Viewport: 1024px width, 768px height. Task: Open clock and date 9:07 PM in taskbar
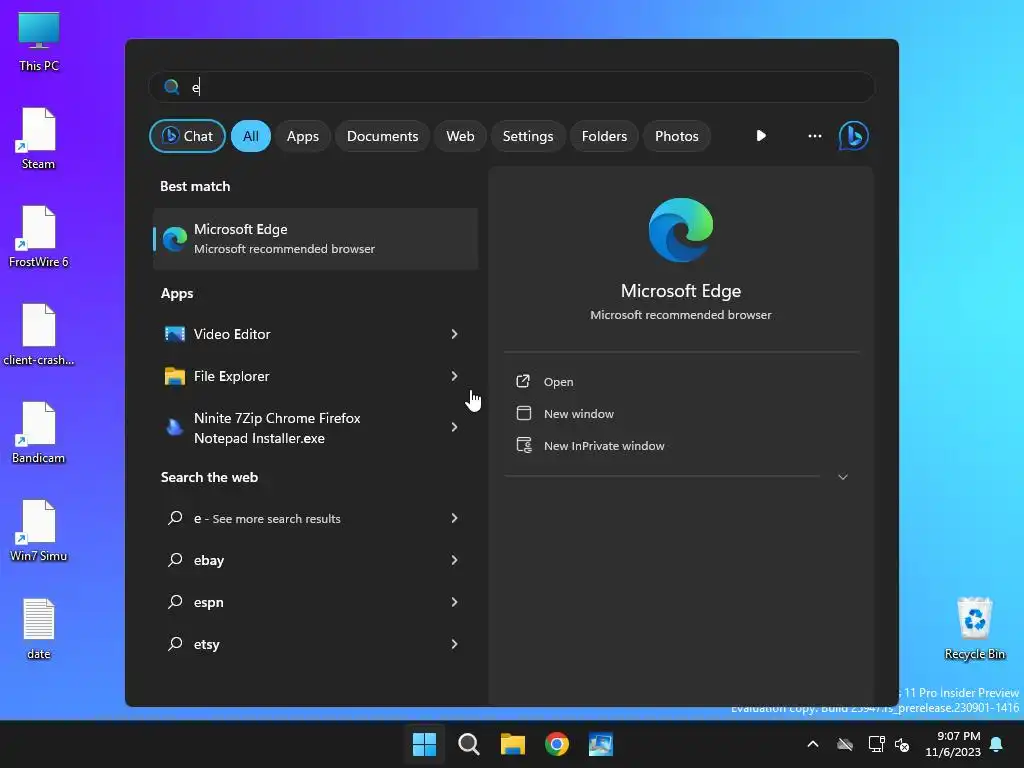[x=952, y=744]
